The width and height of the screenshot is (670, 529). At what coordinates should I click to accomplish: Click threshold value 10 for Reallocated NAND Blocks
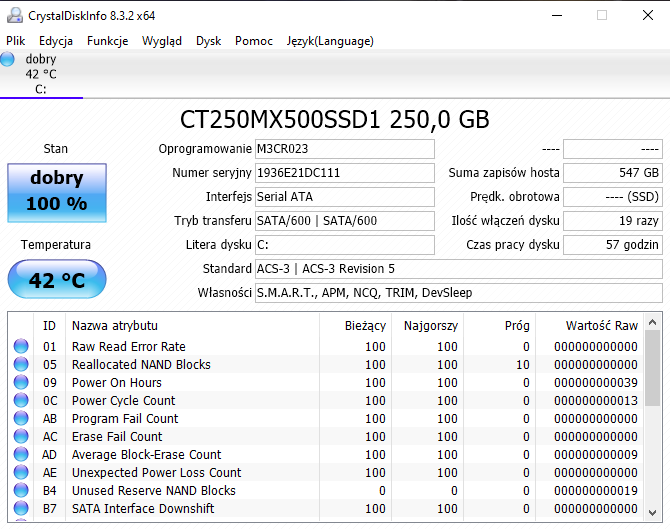(523, 364)
